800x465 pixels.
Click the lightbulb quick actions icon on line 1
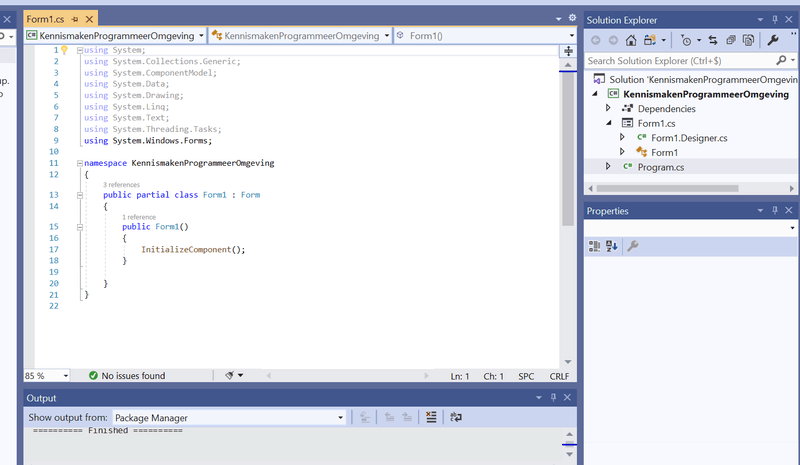point(64,50)
